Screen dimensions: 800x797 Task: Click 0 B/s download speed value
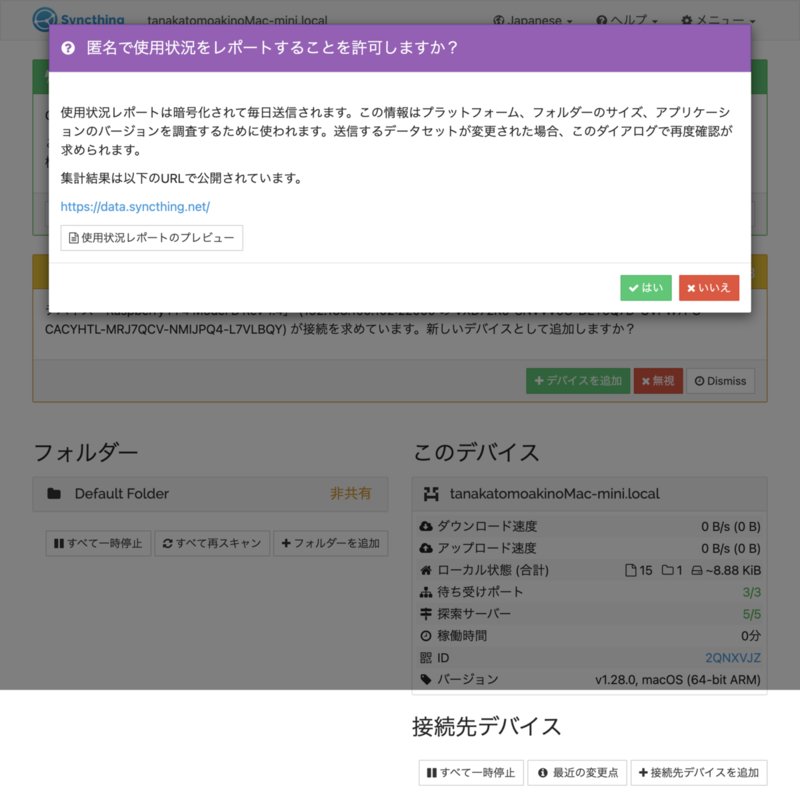731,527
